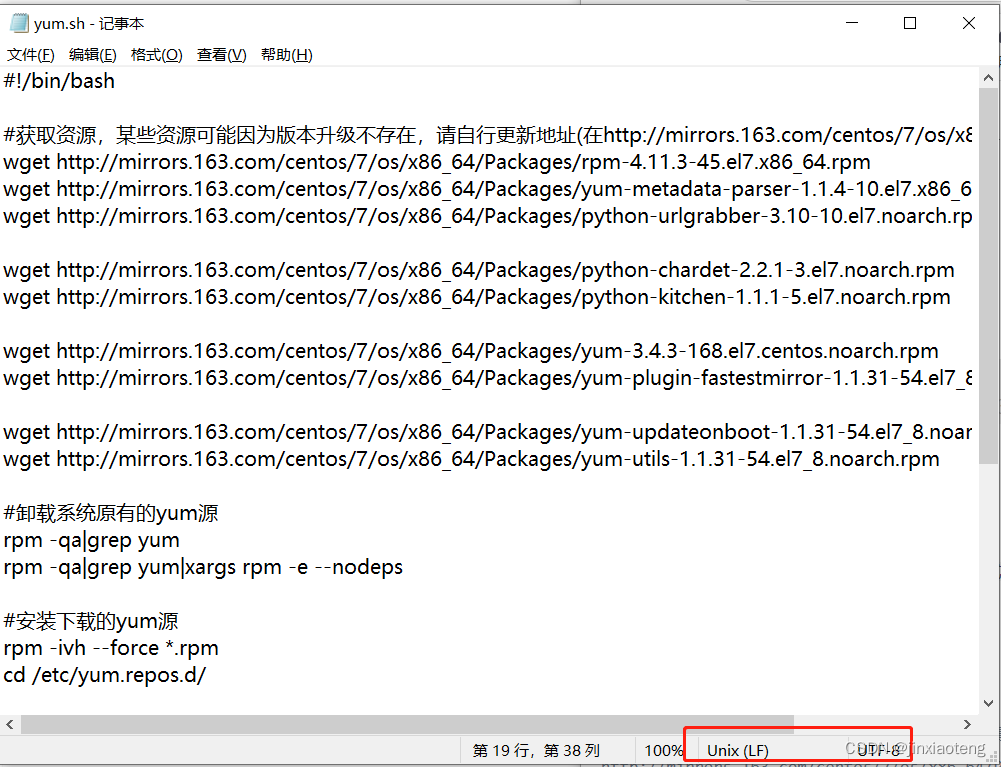Click the 'rpm -ivh --force *.rpm' line
1001x767 pixels.
(x=111, y=648)
